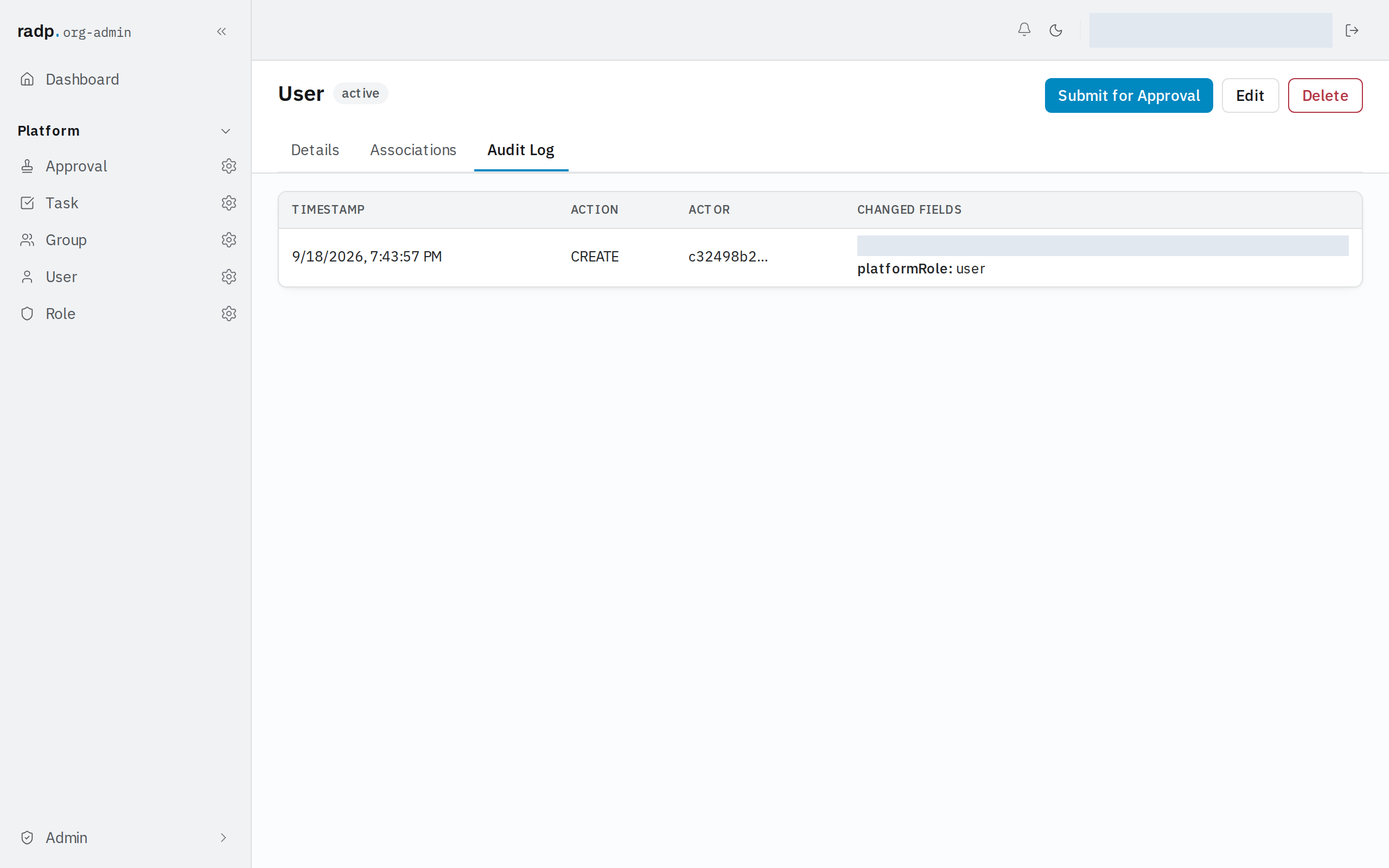The image size is (1389, 868).
Task: Click timestamp 9/18/2026, 7:43:57 PM
Action: [x=367, y=257]
